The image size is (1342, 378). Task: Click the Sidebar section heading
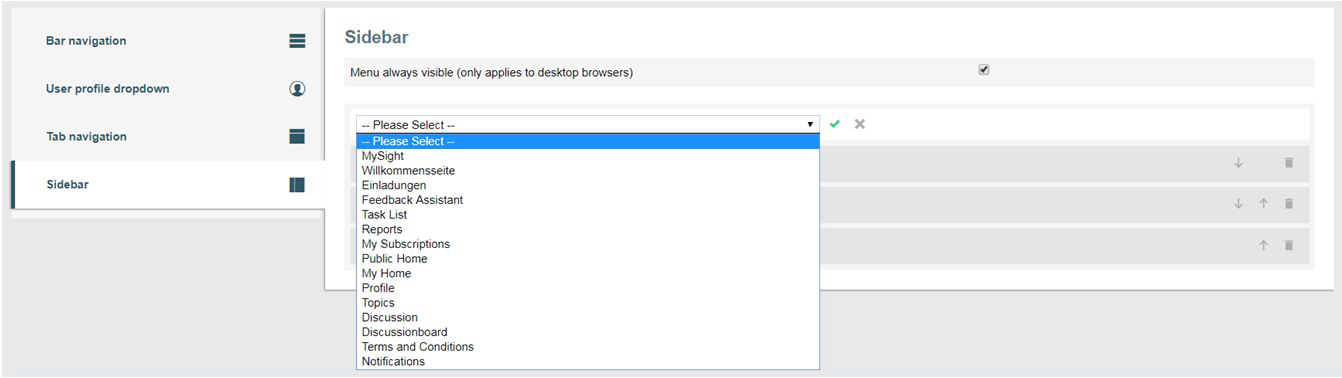click(x=377, y=37)
